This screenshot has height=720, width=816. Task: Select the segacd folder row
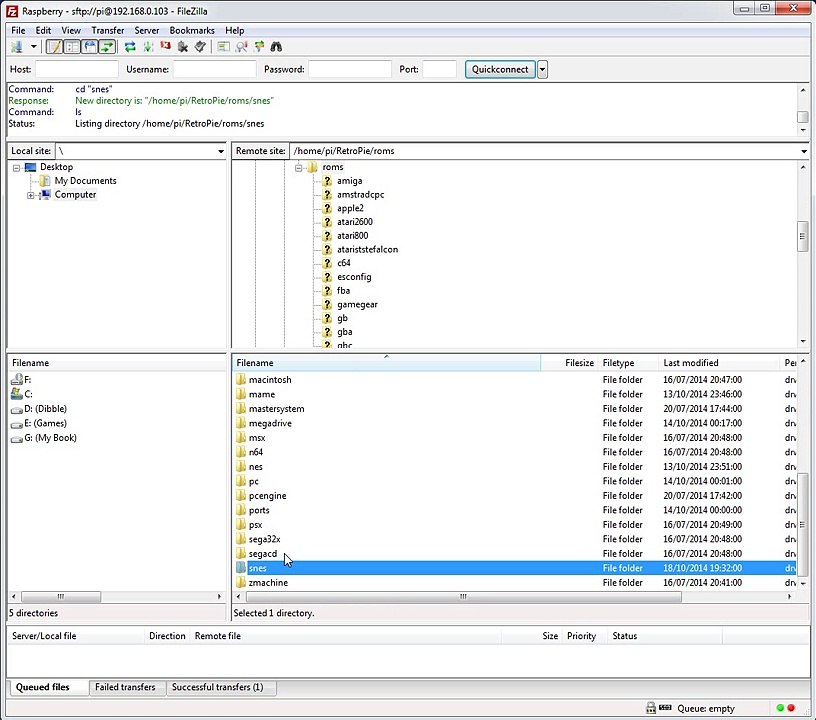(x=514, y=554)
